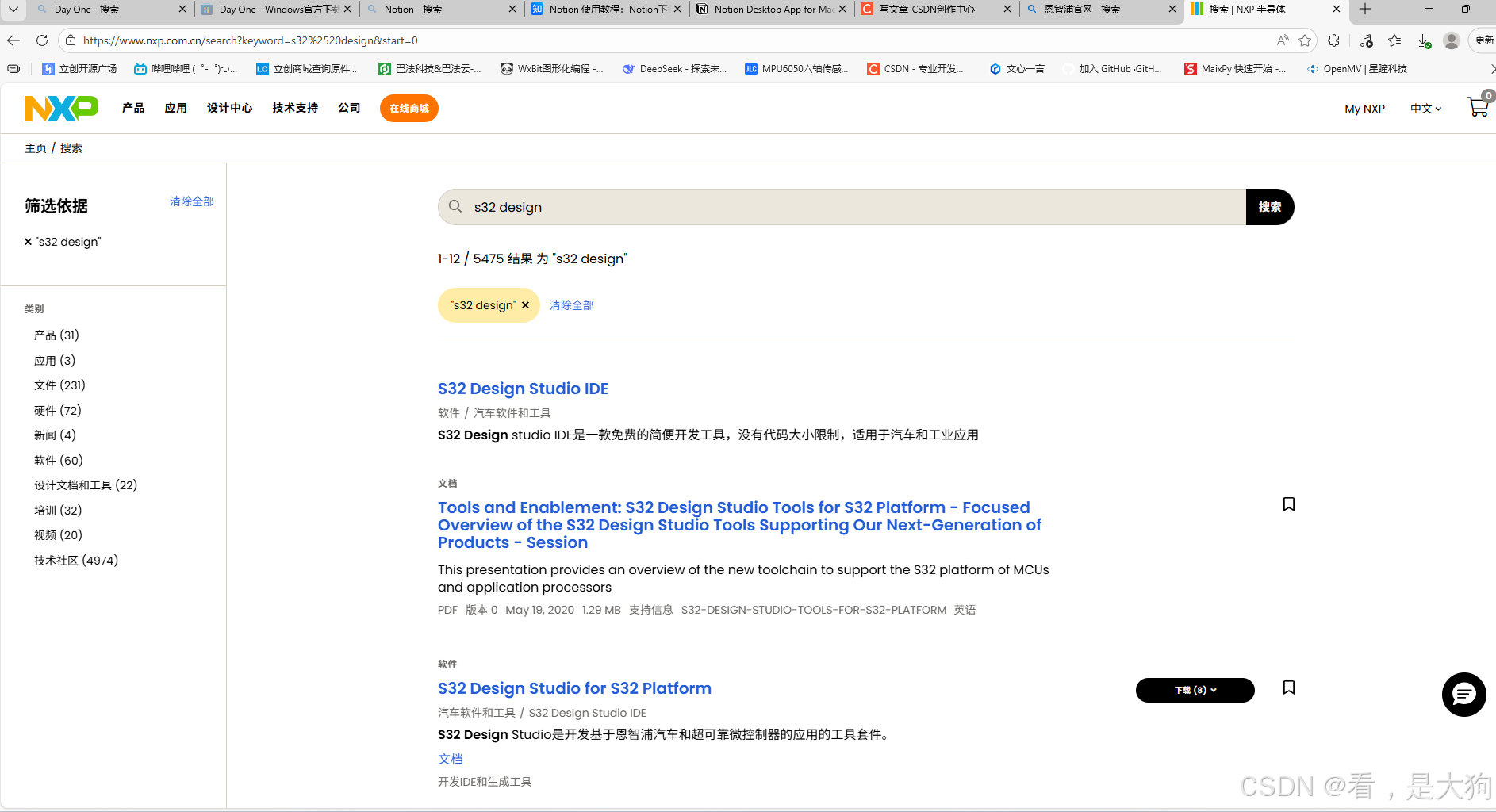
Task: Open browser extensions puzzle icon
Action: pyautogui.click(x=1334, y=40)
